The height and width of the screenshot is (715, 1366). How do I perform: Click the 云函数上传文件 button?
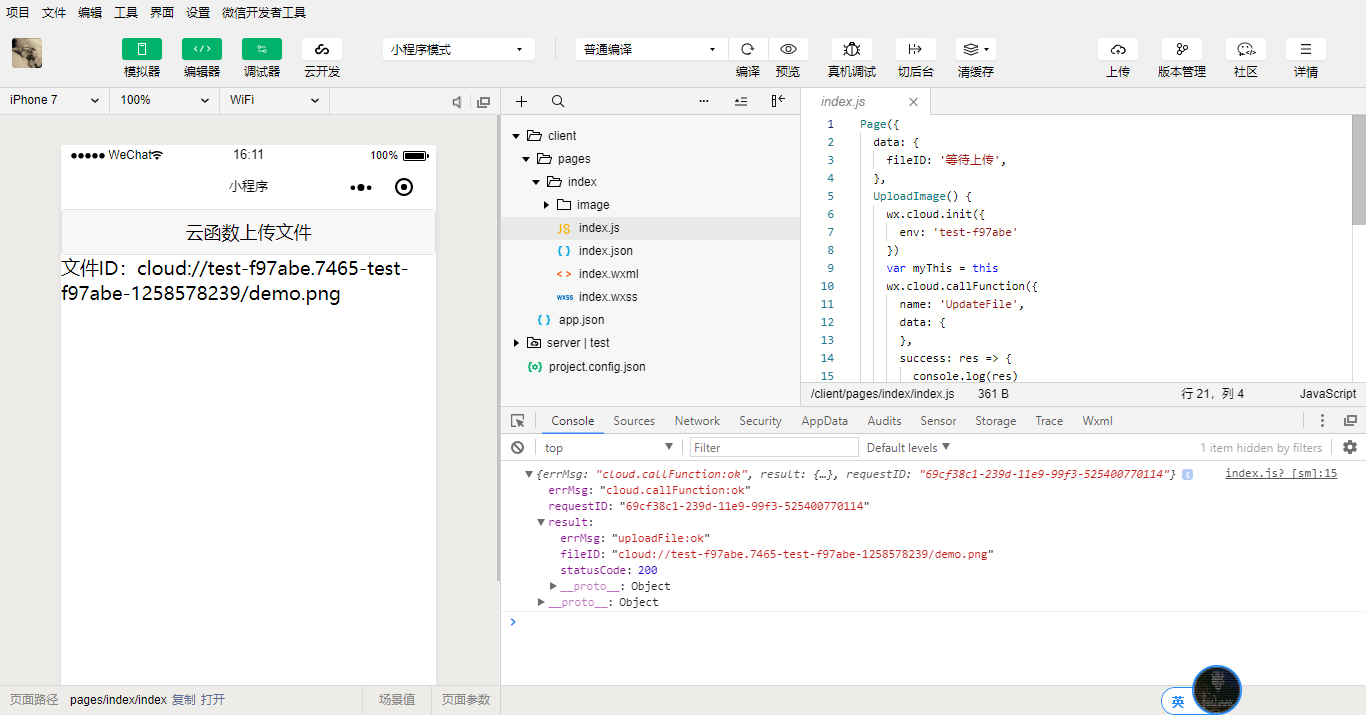(x=248, y=232)
